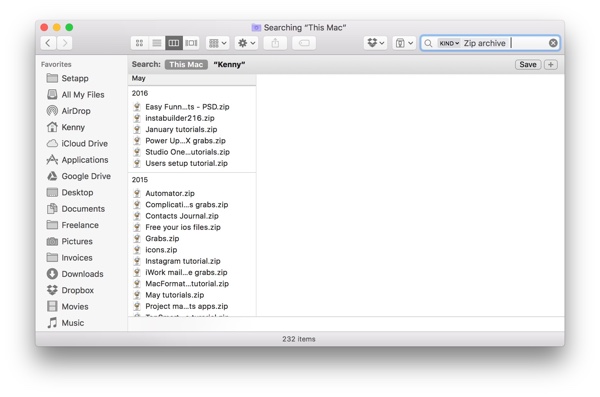The width and height of the screenshot is (600, 397).
Task: Open the Kenny home folder
Action: [66, 127]
